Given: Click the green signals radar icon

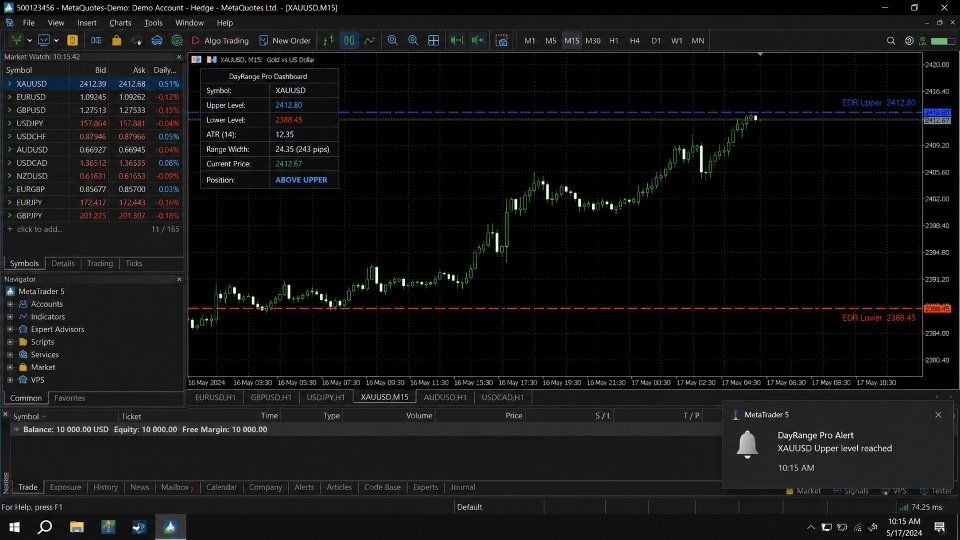Looking at the screenshot, I should pos(177,40).
